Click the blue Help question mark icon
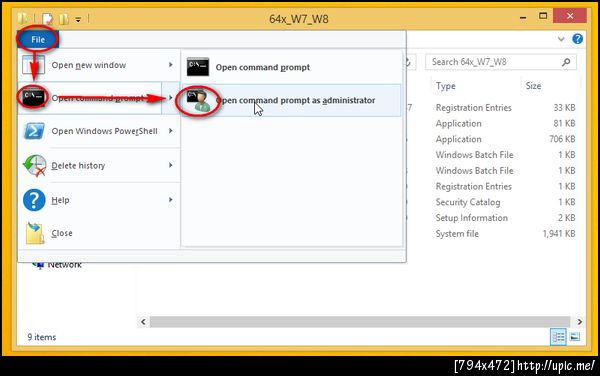Screen dimensions: 600x376 [34, 200]
